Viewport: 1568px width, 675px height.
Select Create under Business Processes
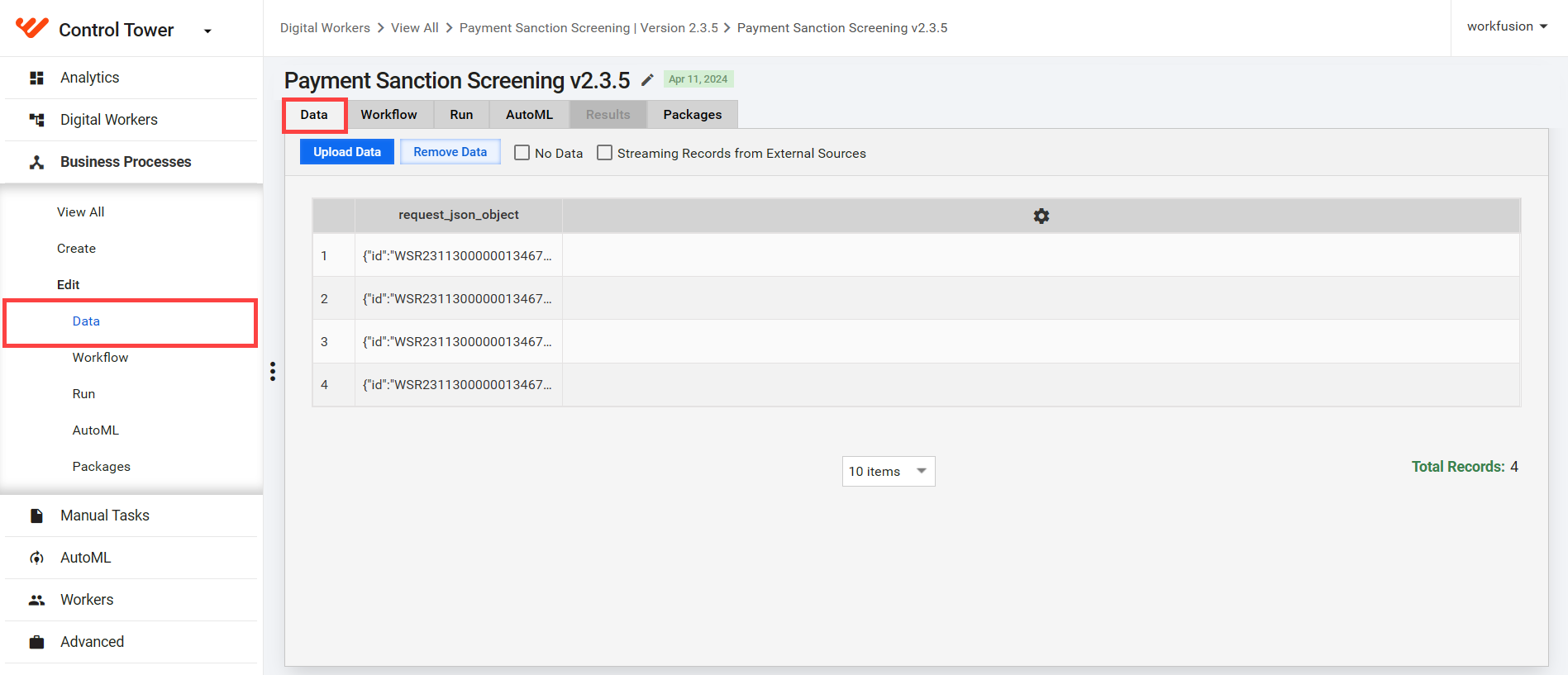pyautogui.click(x=76, y=249)
